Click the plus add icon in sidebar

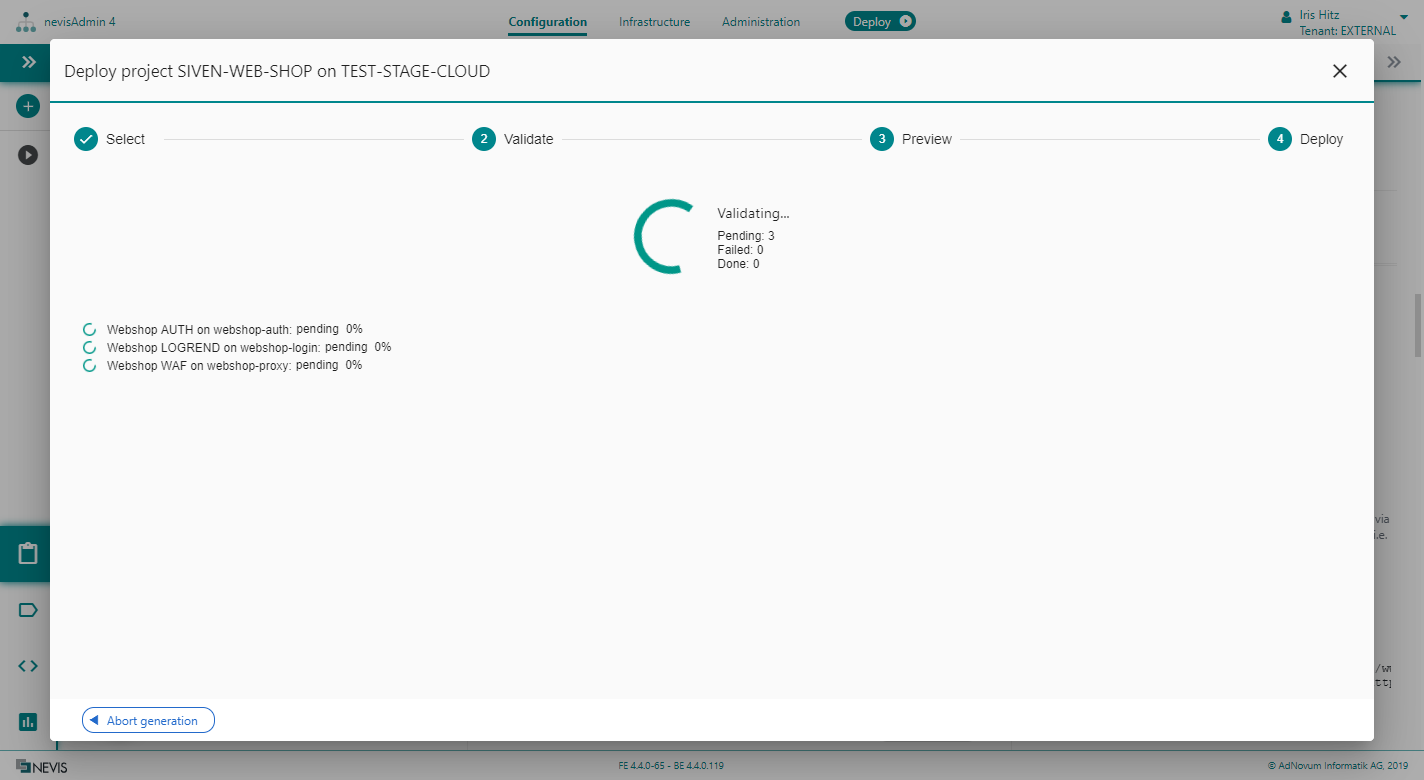click(x=28, y=105)
